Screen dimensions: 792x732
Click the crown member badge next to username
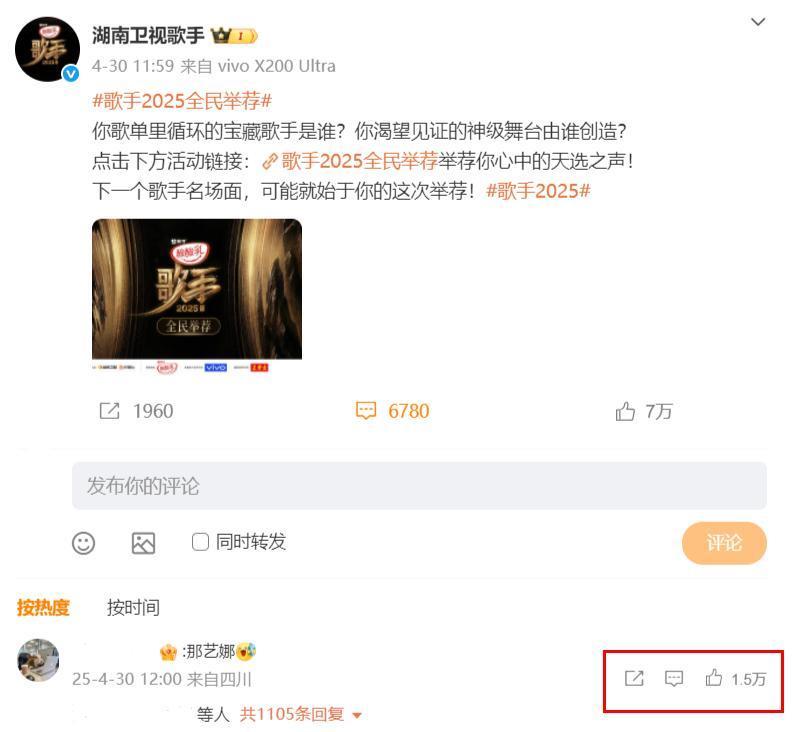coord(234,36)
